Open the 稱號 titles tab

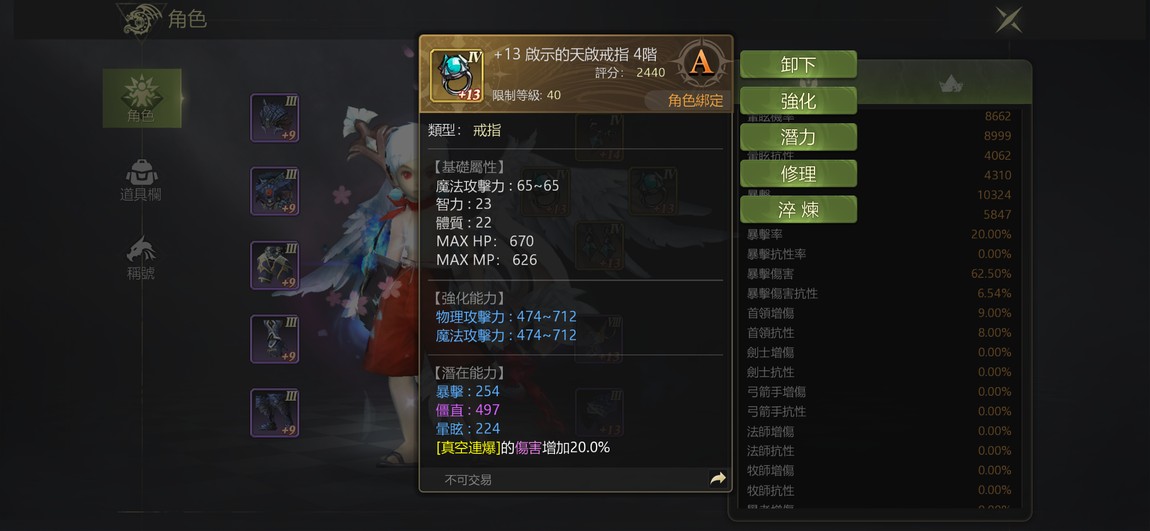(141, 259)
